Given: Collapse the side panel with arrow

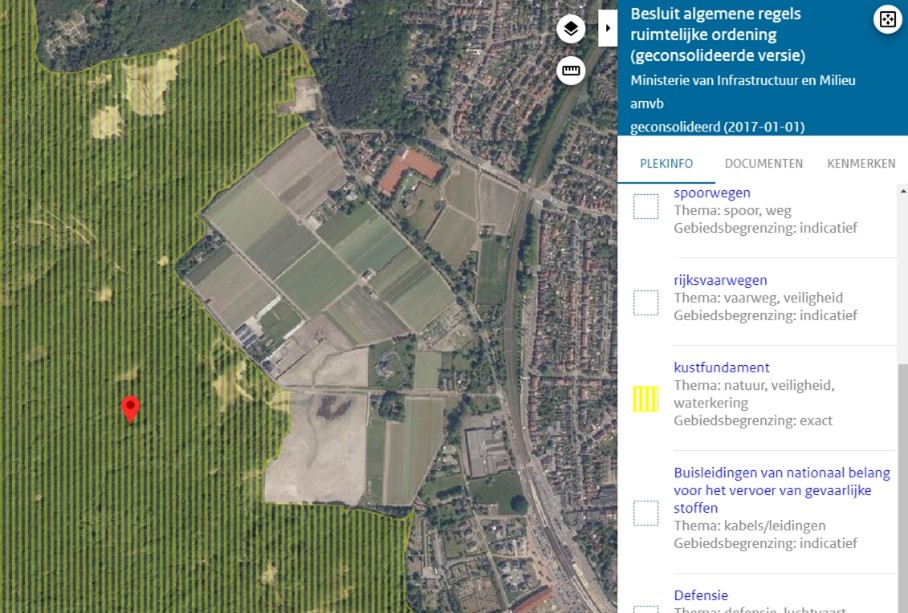Looking at the screenshot, I should click(608, 28).
